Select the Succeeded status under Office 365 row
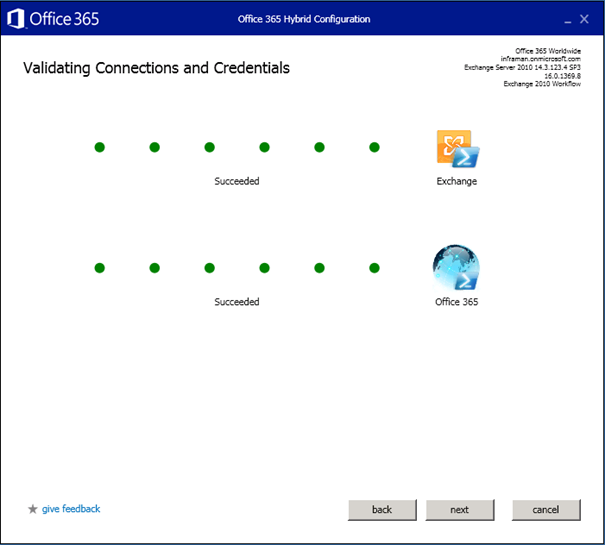 pos(237,302)
